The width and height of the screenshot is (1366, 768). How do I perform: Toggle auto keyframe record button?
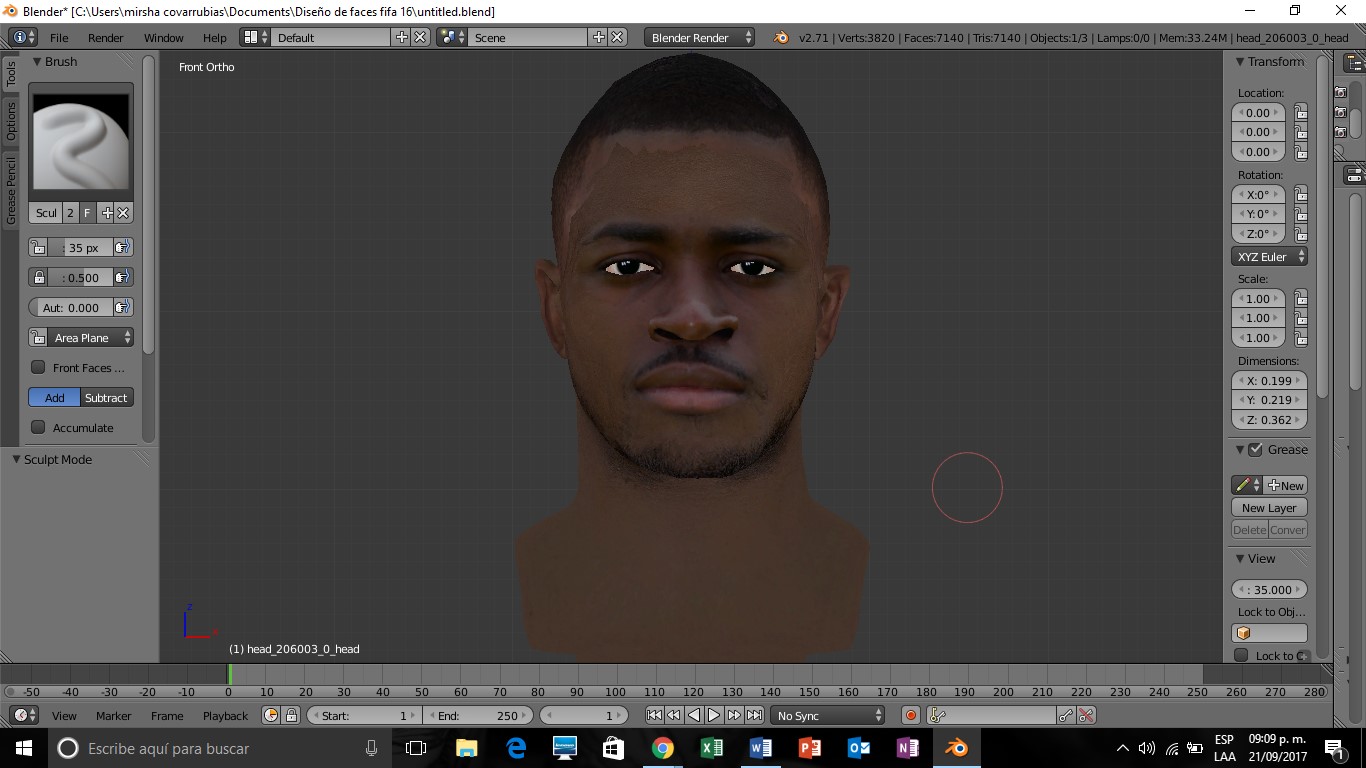(x=910, y=715)
